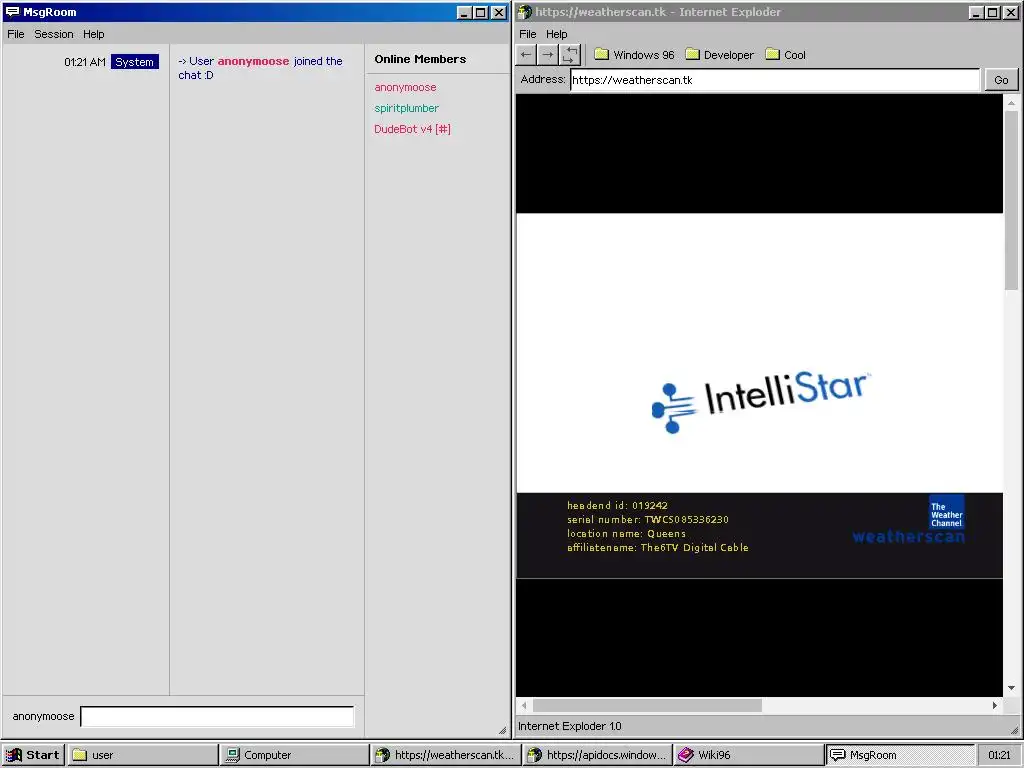Click the Go button next to the address bar

coord(1001,80)
